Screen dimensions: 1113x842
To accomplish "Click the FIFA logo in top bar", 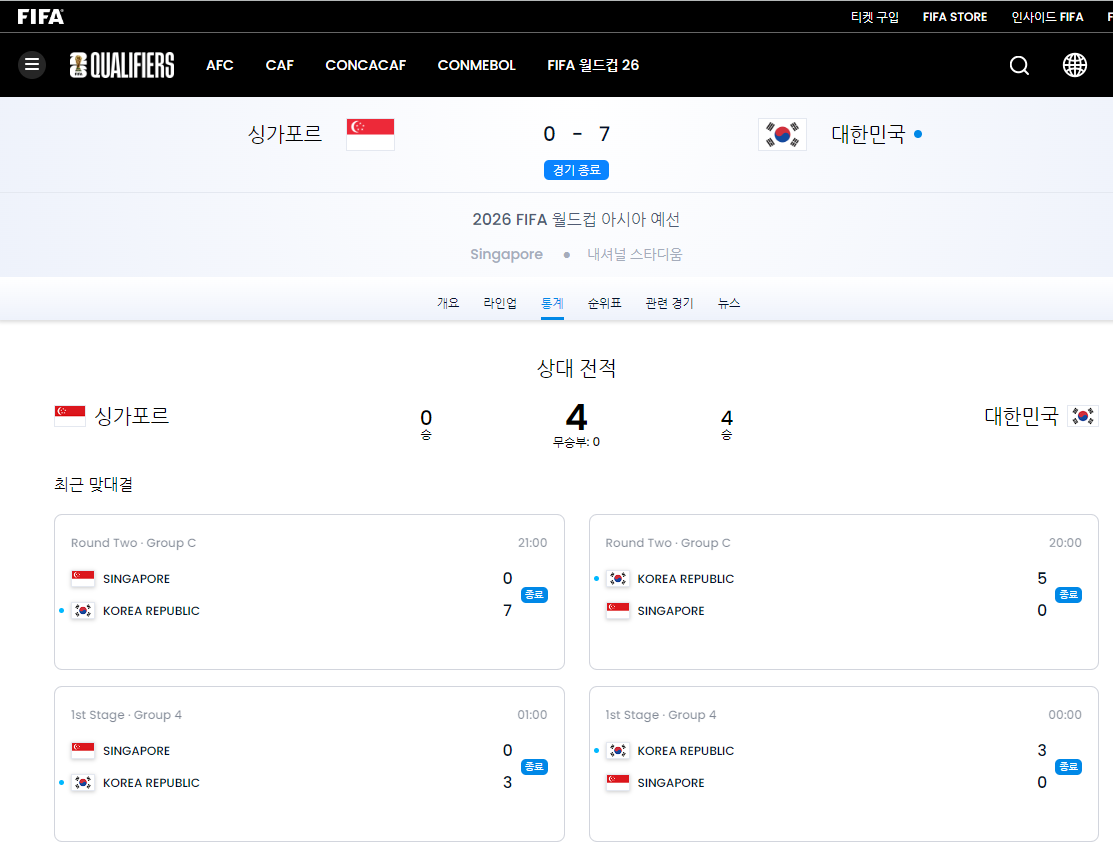I will tap(40, 16).
